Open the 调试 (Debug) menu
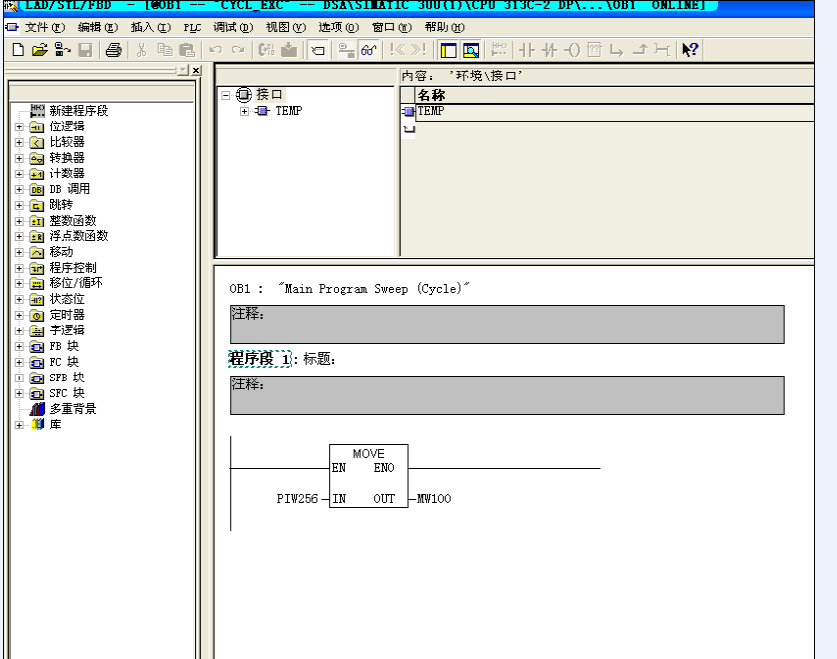 click(233, 27)
